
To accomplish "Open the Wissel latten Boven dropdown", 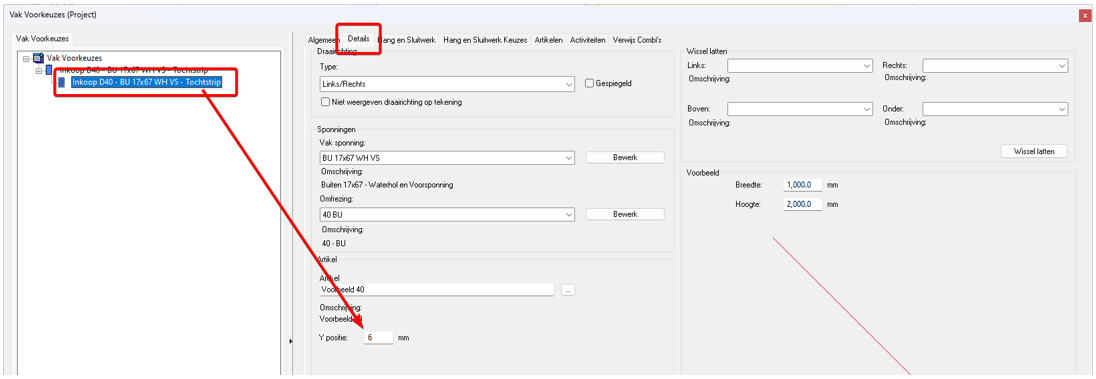I will coord(800,110).
